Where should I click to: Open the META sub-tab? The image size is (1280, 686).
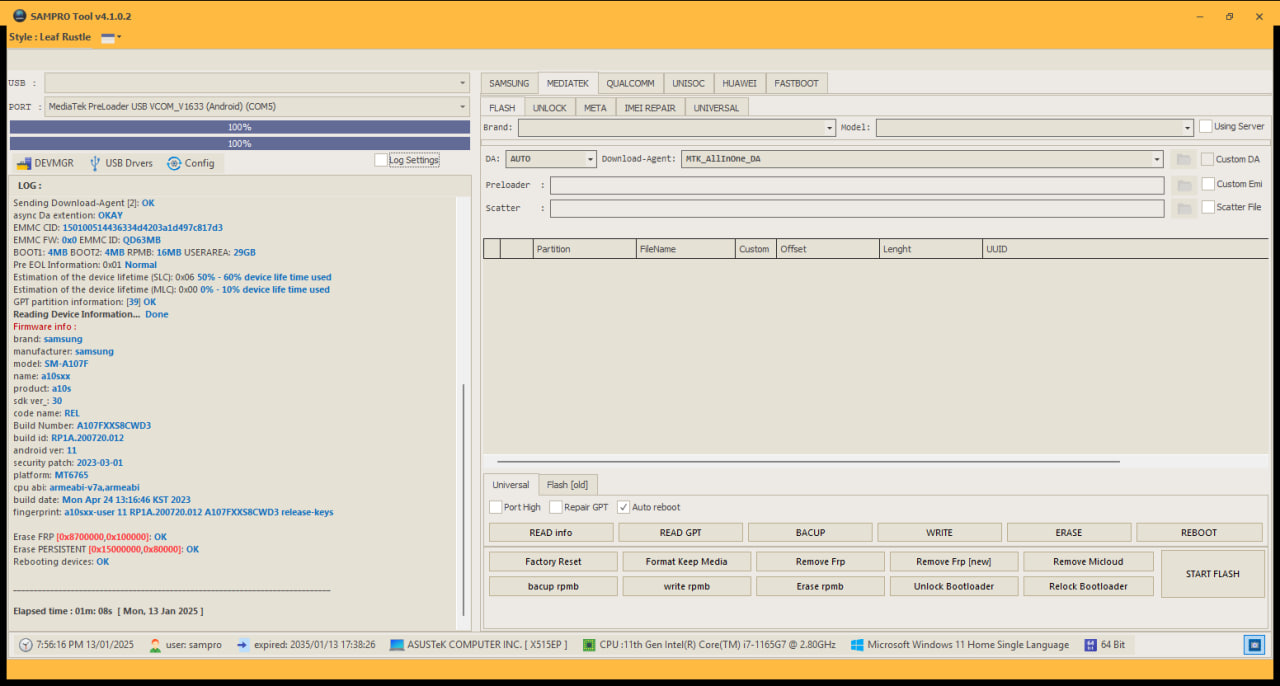coord(595,107)
